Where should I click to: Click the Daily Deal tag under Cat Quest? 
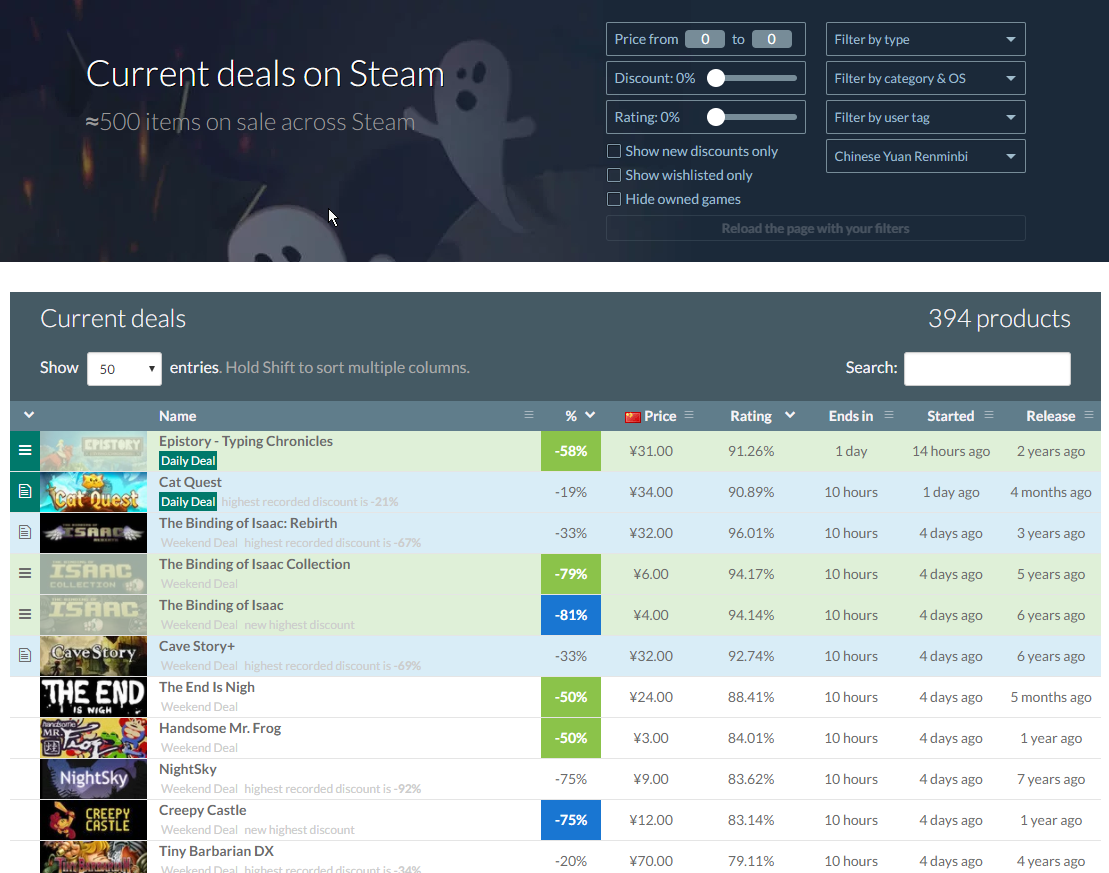(x=187, y=502)
